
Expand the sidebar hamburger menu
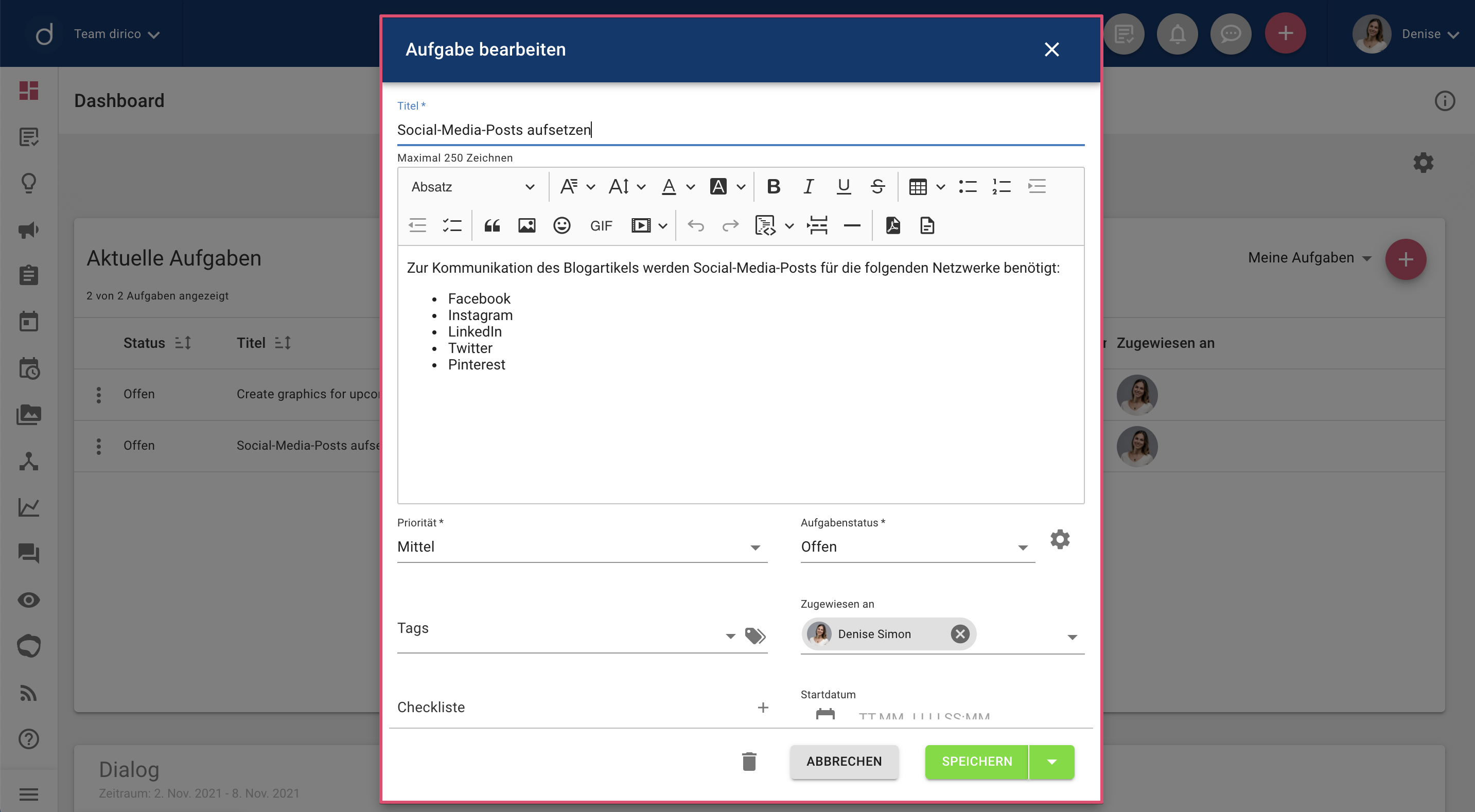29,795
